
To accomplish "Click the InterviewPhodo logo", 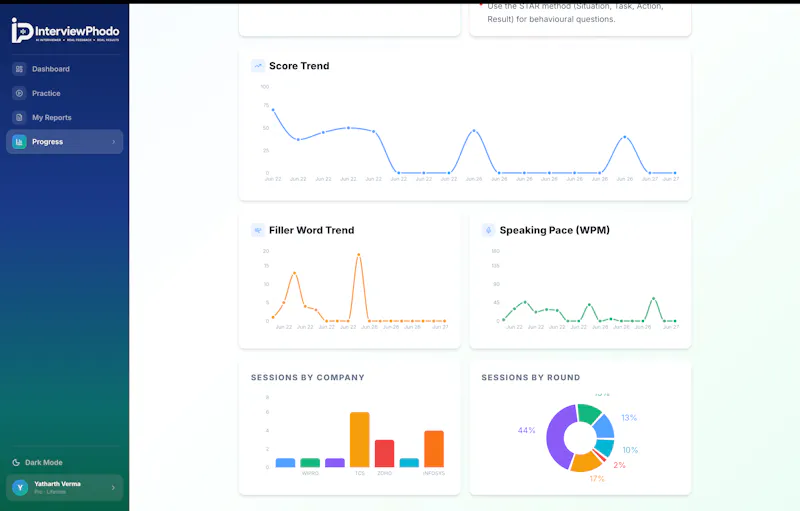I will tap(65, 31).
